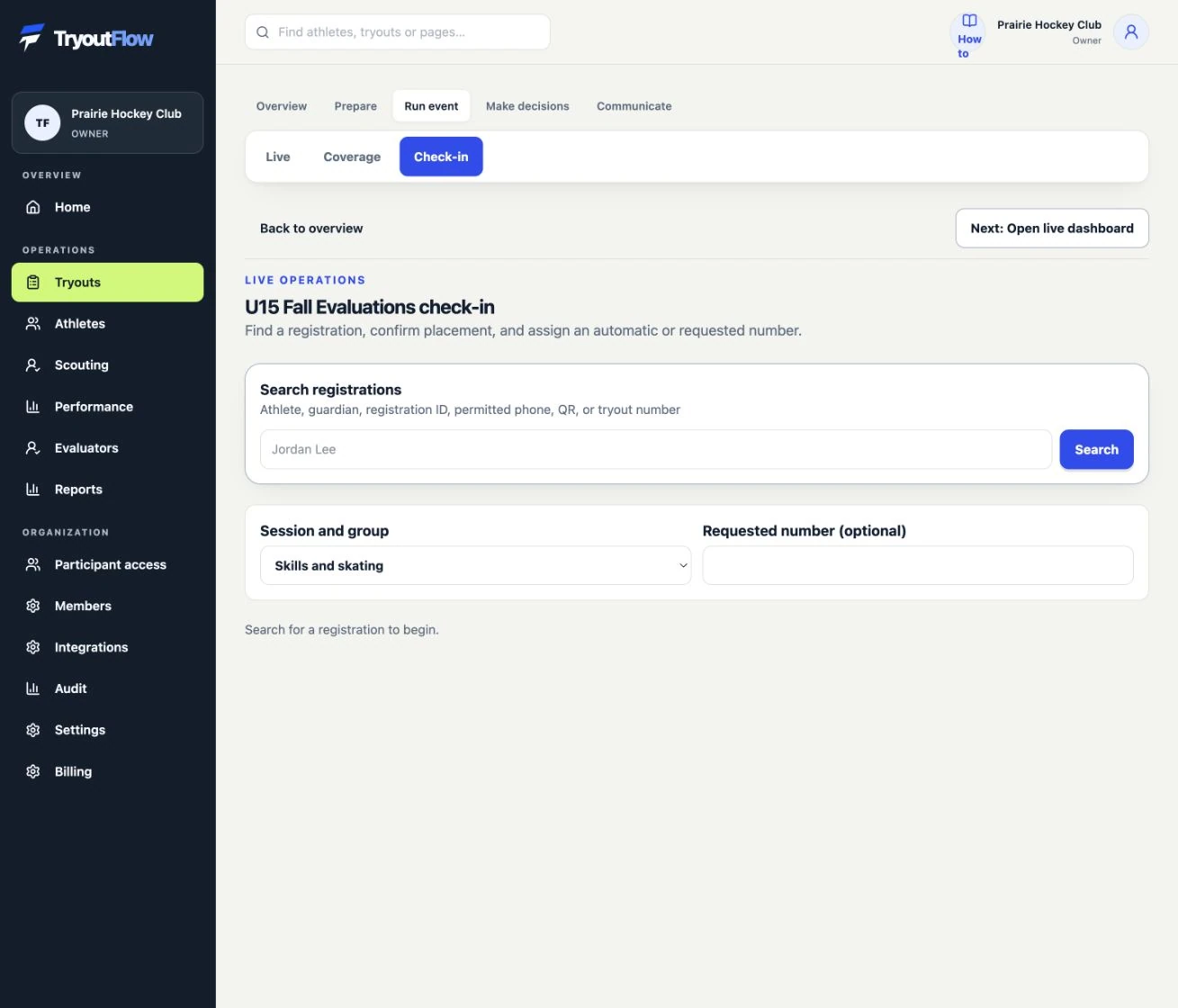Switch to the Overview tab

point(282,106)
